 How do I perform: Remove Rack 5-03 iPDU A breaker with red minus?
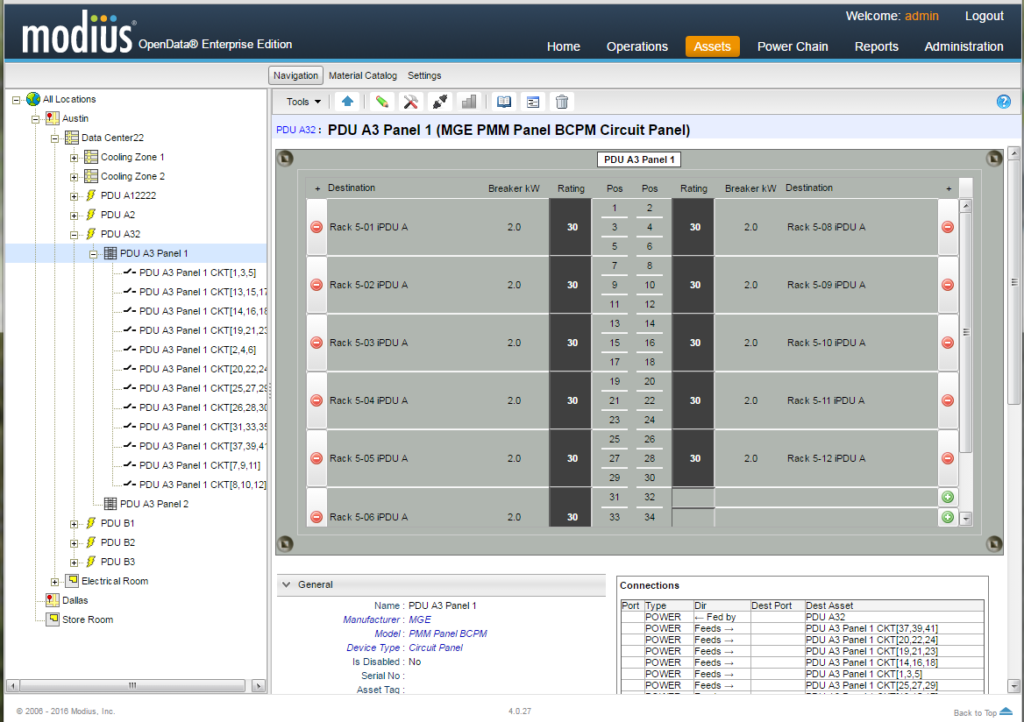point(316,343)
